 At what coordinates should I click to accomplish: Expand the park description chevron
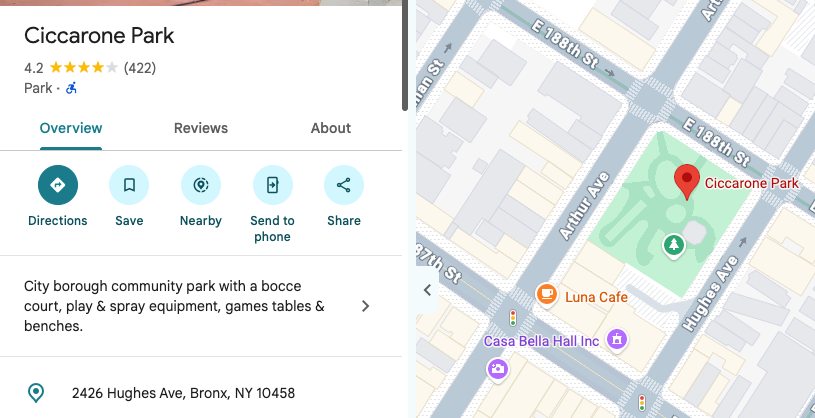tap(365, 306)
